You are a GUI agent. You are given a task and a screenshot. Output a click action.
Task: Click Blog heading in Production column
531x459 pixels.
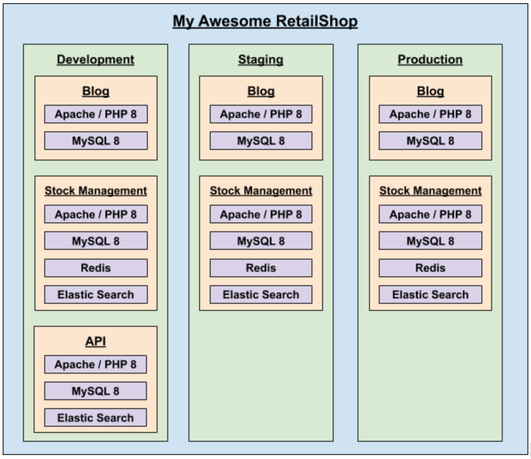[430, 91]
